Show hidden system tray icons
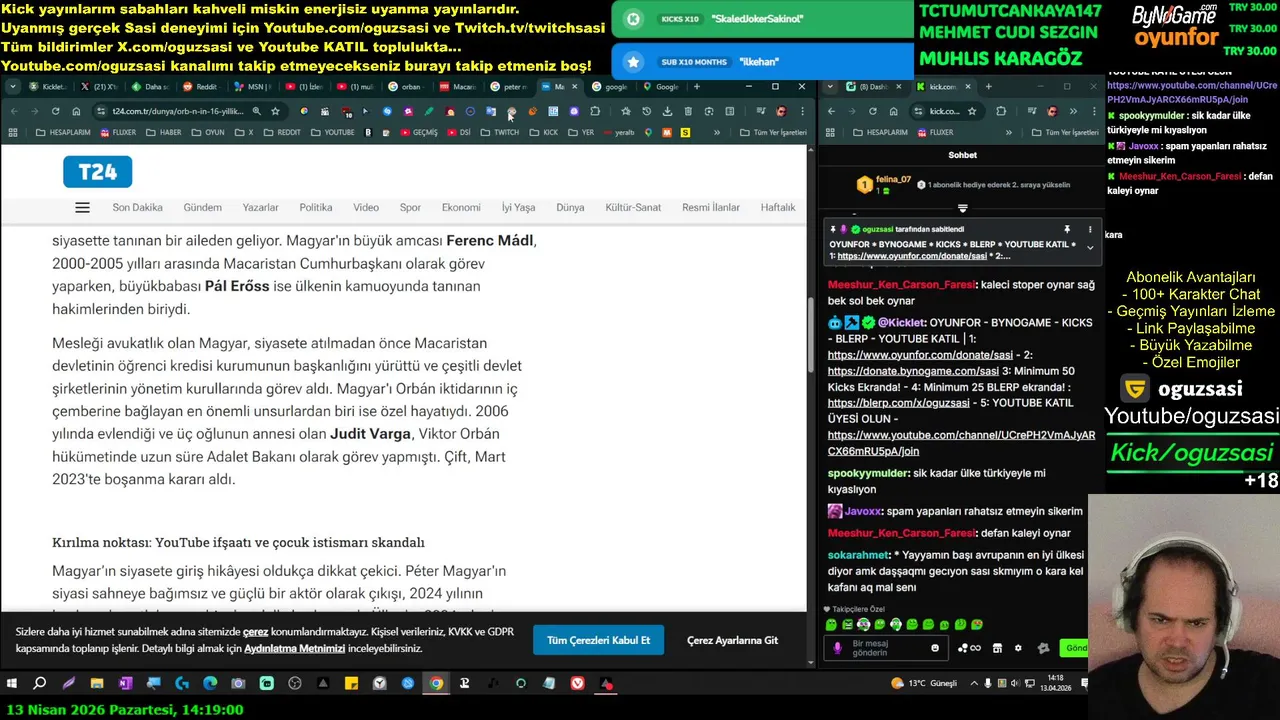 [x=973, y=684]
